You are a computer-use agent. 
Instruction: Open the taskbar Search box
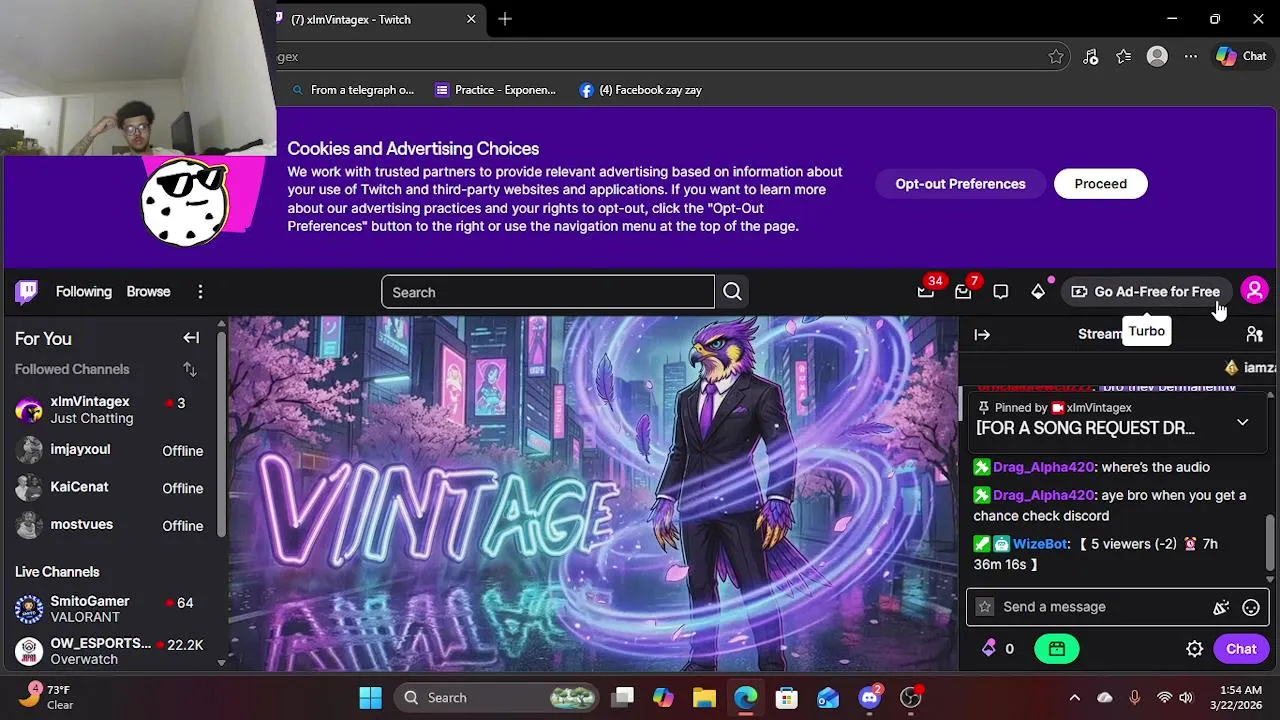point(497,698)
